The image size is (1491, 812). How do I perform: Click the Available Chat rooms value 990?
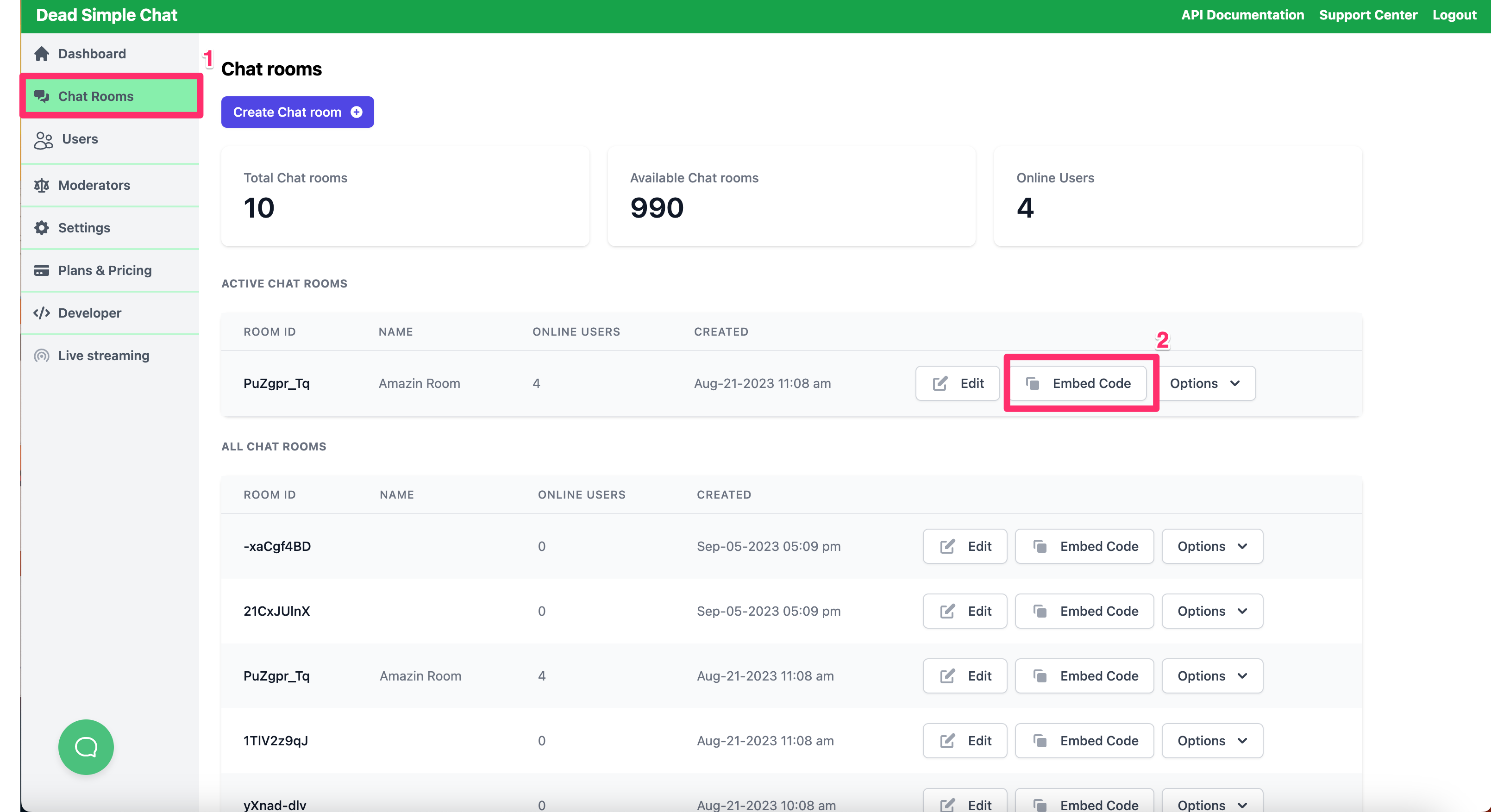coord(657,208)
